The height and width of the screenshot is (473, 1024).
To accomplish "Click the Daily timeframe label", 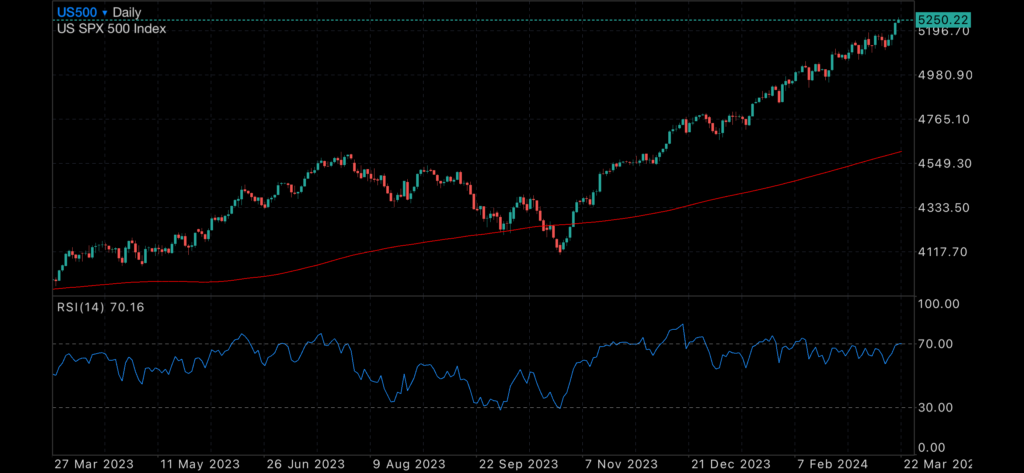I will coord(127,12).
